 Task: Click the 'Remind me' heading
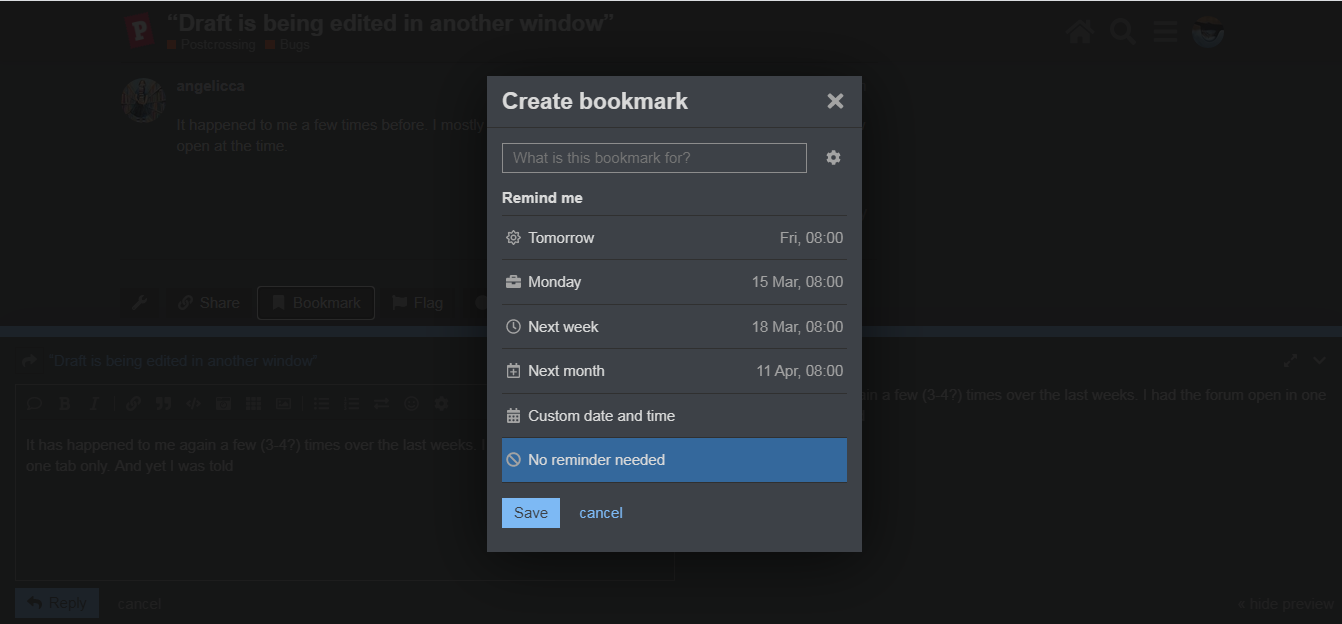click(542, 198)
